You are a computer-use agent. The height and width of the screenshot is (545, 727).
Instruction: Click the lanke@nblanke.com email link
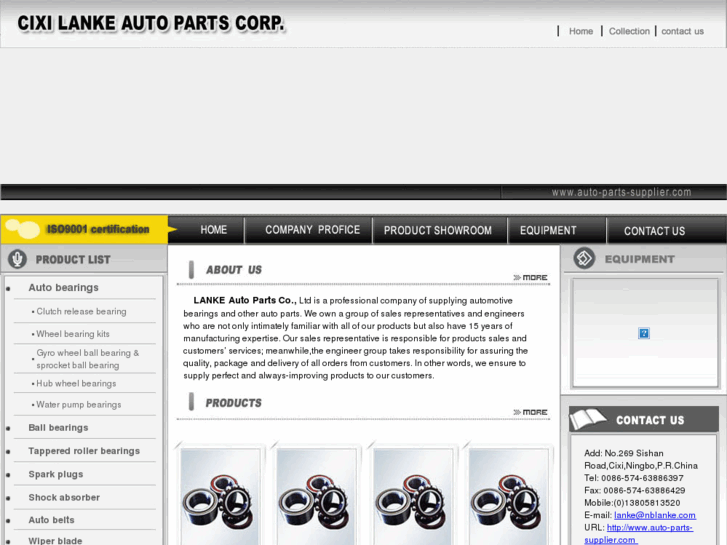click(655, 515)
